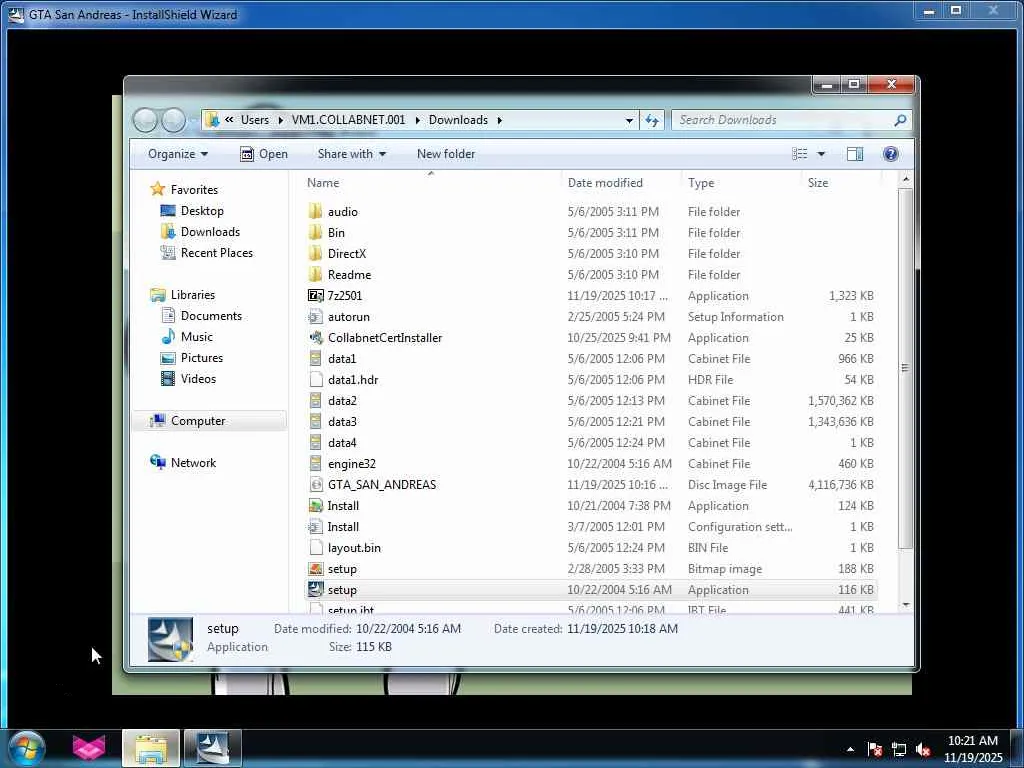Click the Bin folder icon
This screenshot has height=768, width=1024.
[x=315, y=232]
